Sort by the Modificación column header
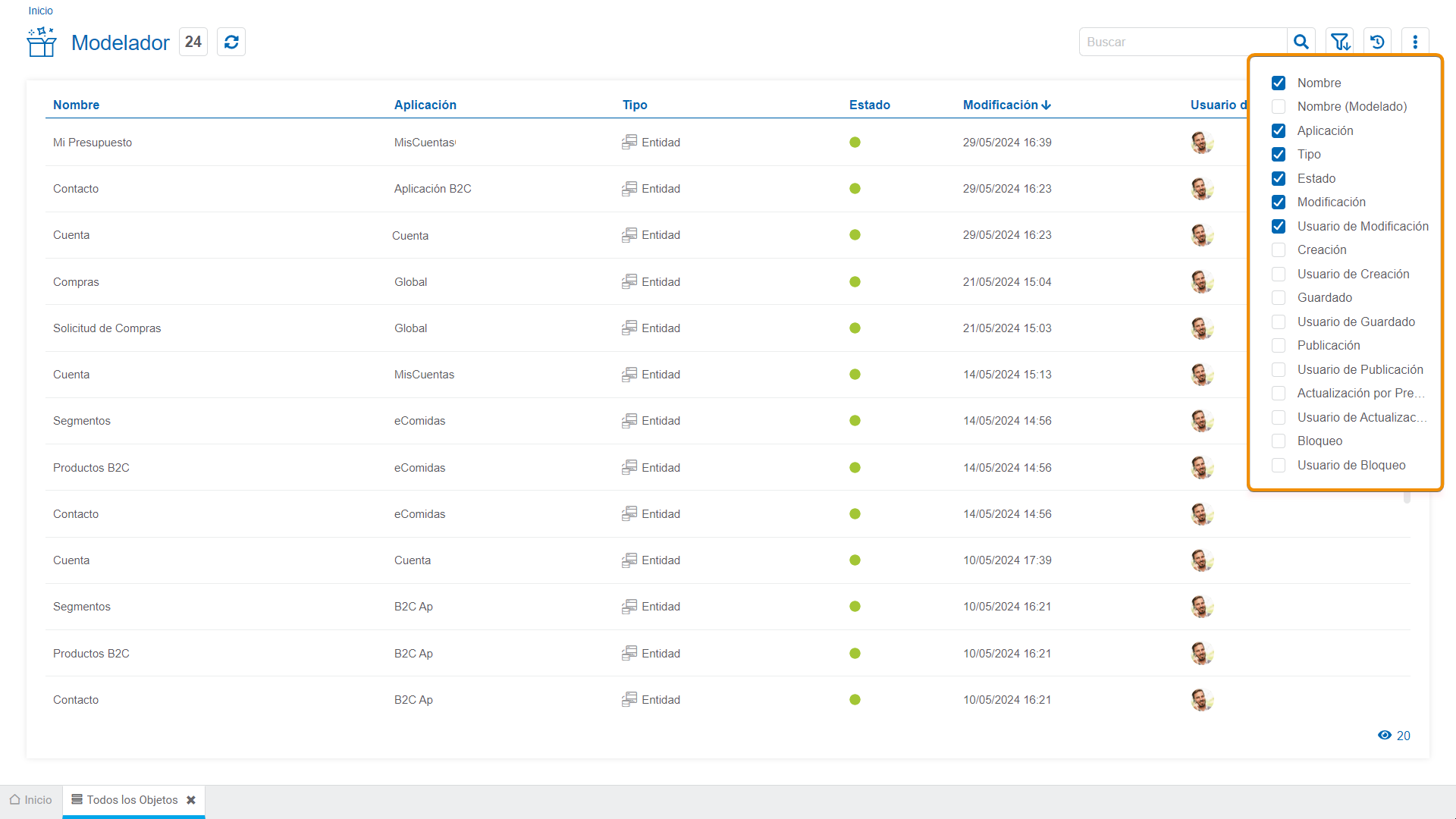This screenshot has width=1456, height=819. [x=1000, y=105]
